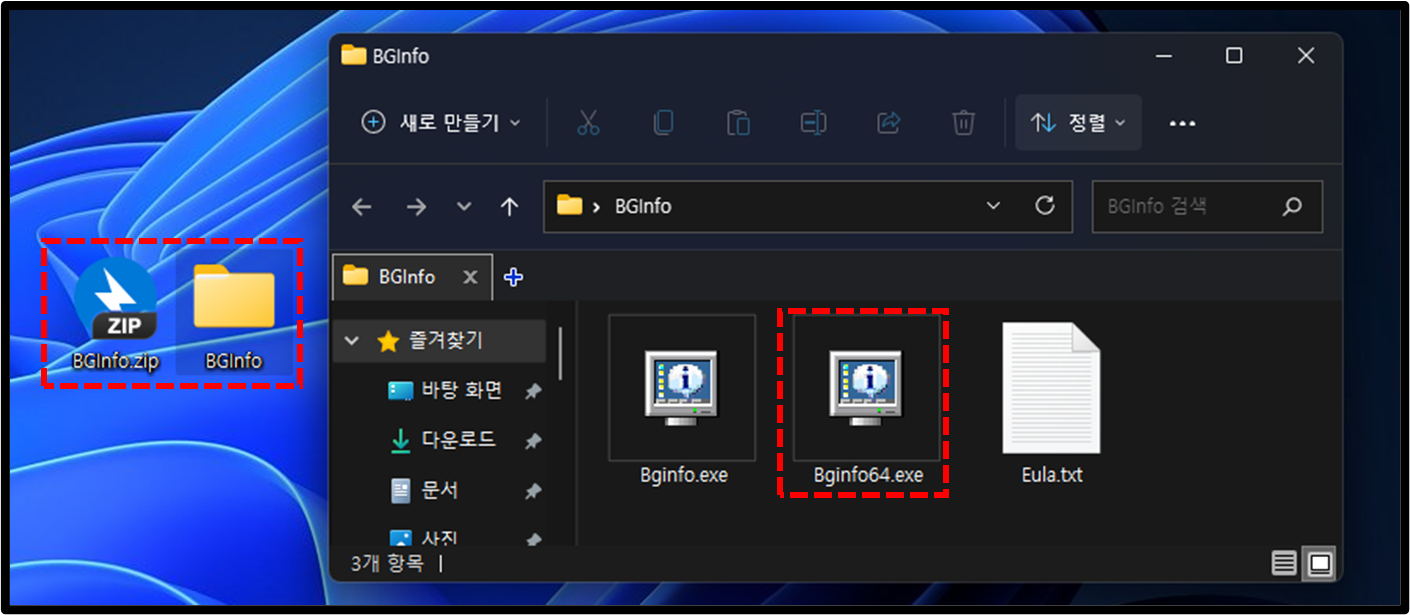This screenshot has width=1410, height=615.
Task: Collapse the 즐겨찾기 tree section
Action: tap(351, 341)
